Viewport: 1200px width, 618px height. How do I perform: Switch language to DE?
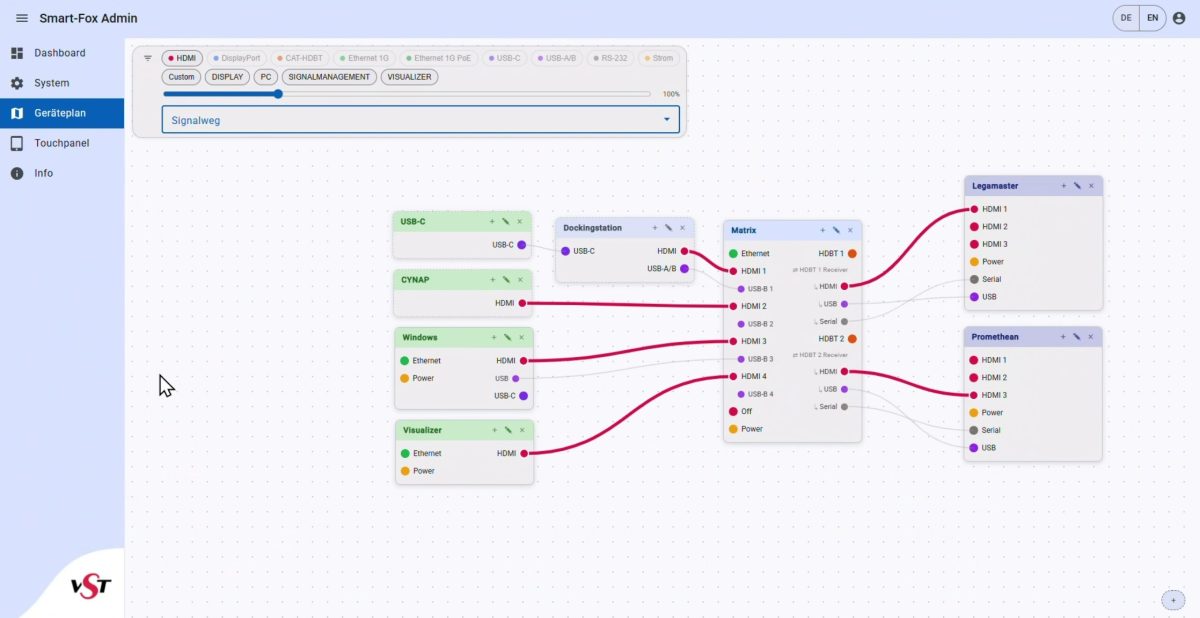1126,18
